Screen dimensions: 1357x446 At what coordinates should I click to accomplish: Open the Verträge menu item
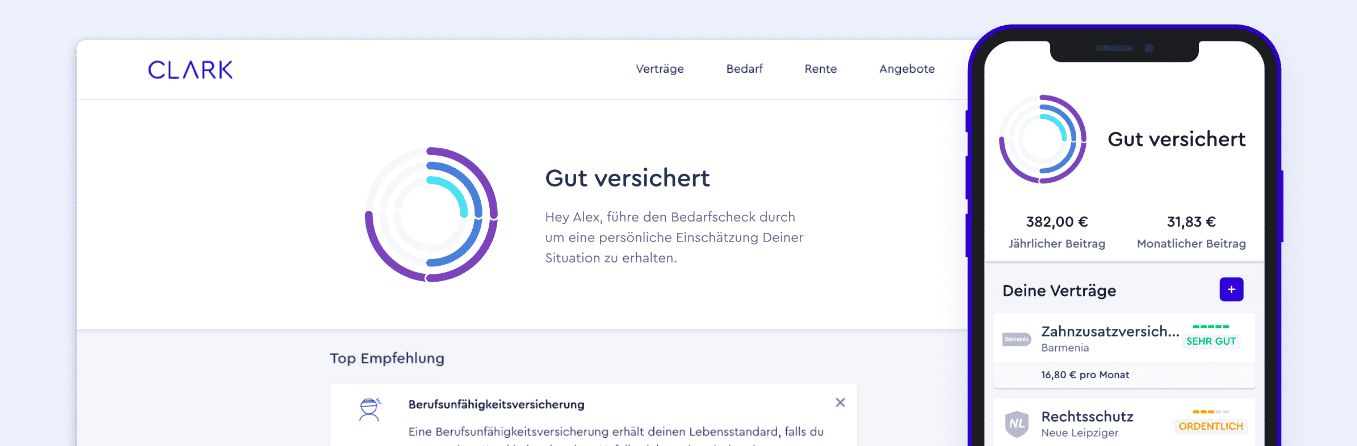[660, 69]
